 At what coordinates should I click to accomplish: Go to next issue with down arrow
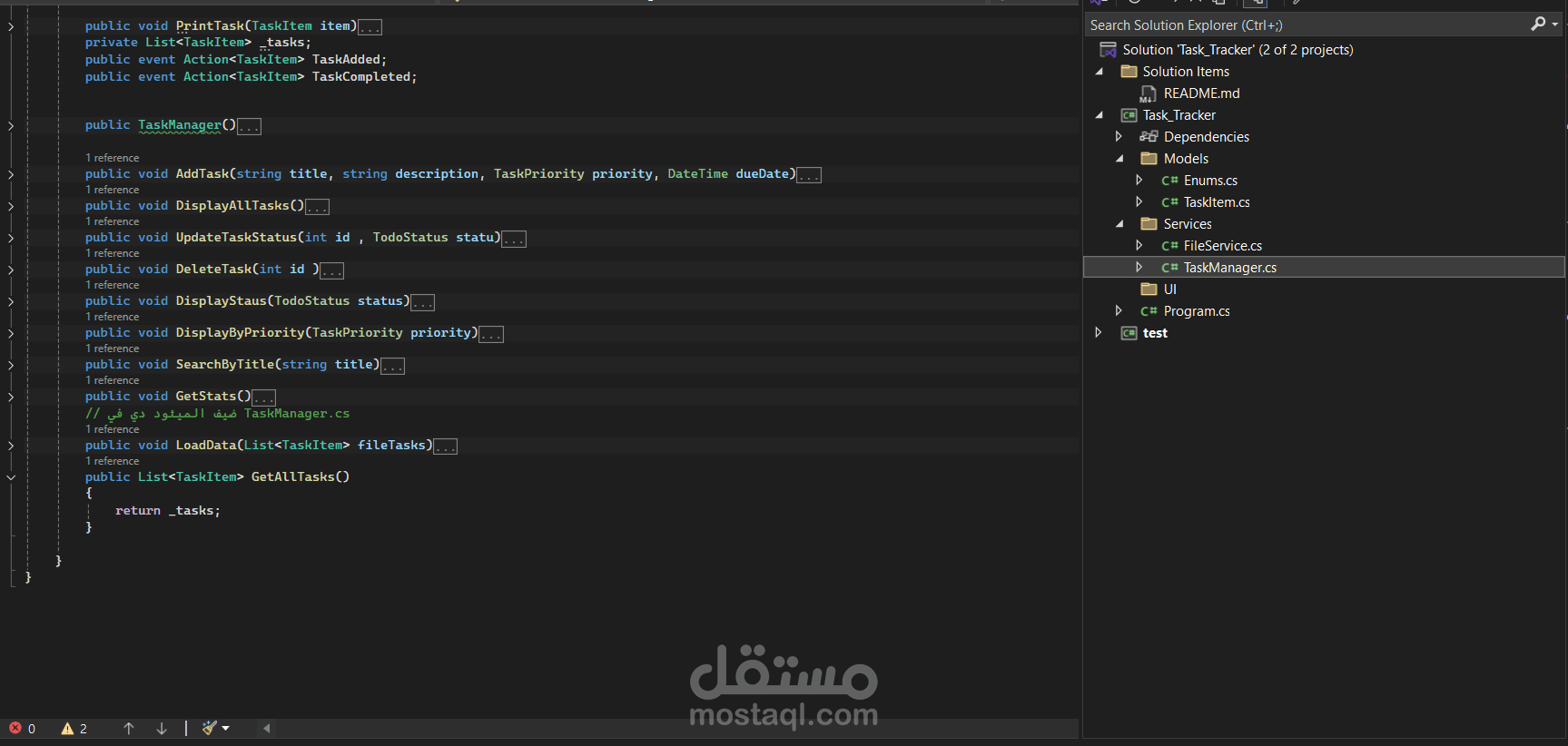(162, 728)
